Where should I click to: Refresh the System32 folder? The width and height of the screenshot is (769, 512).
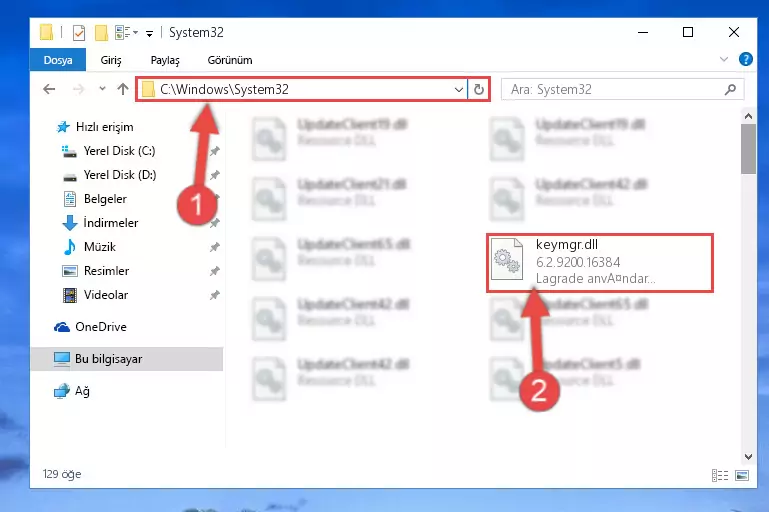point(479,89)
